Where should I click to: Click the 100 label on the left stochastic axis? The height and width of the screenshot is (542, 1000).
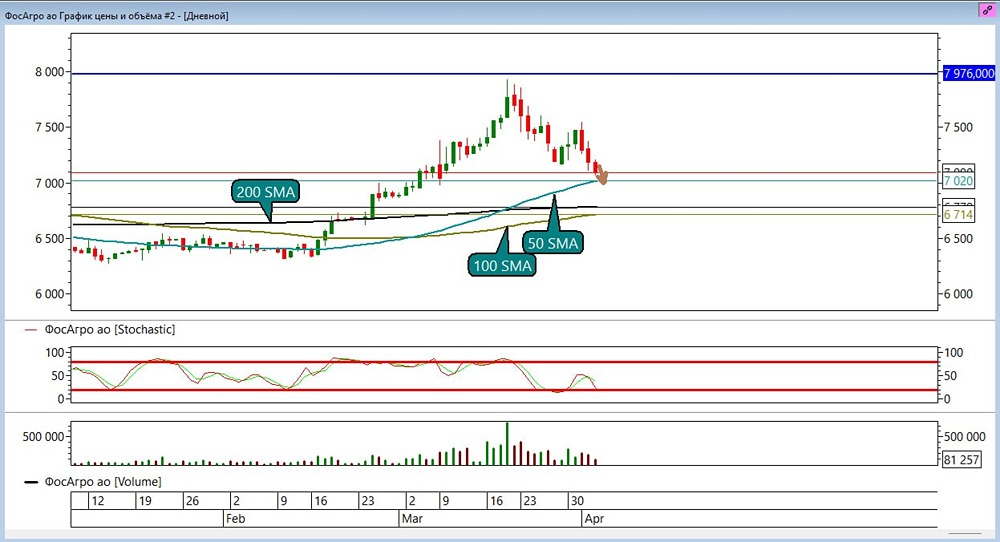pos(55,353)
